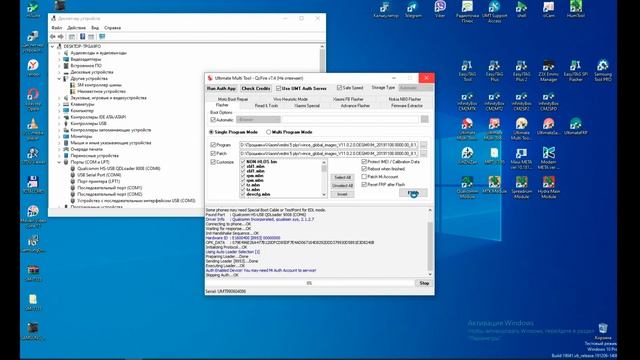Open the UMT Support Access shortcut
640x360 pixels.
point(494,11)
